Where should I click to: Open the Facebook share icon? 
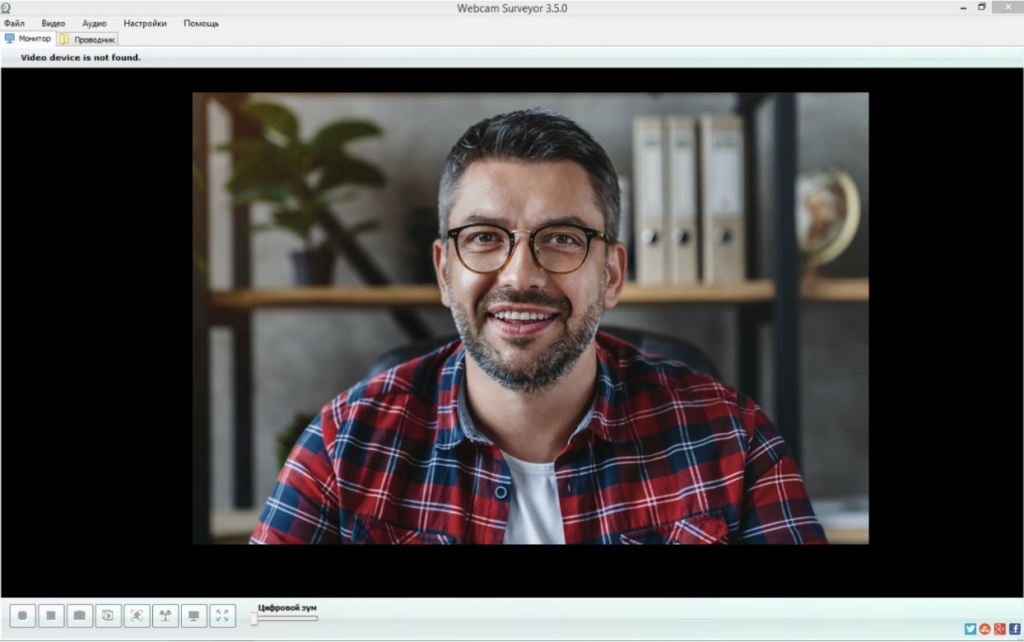(1014, 629)
